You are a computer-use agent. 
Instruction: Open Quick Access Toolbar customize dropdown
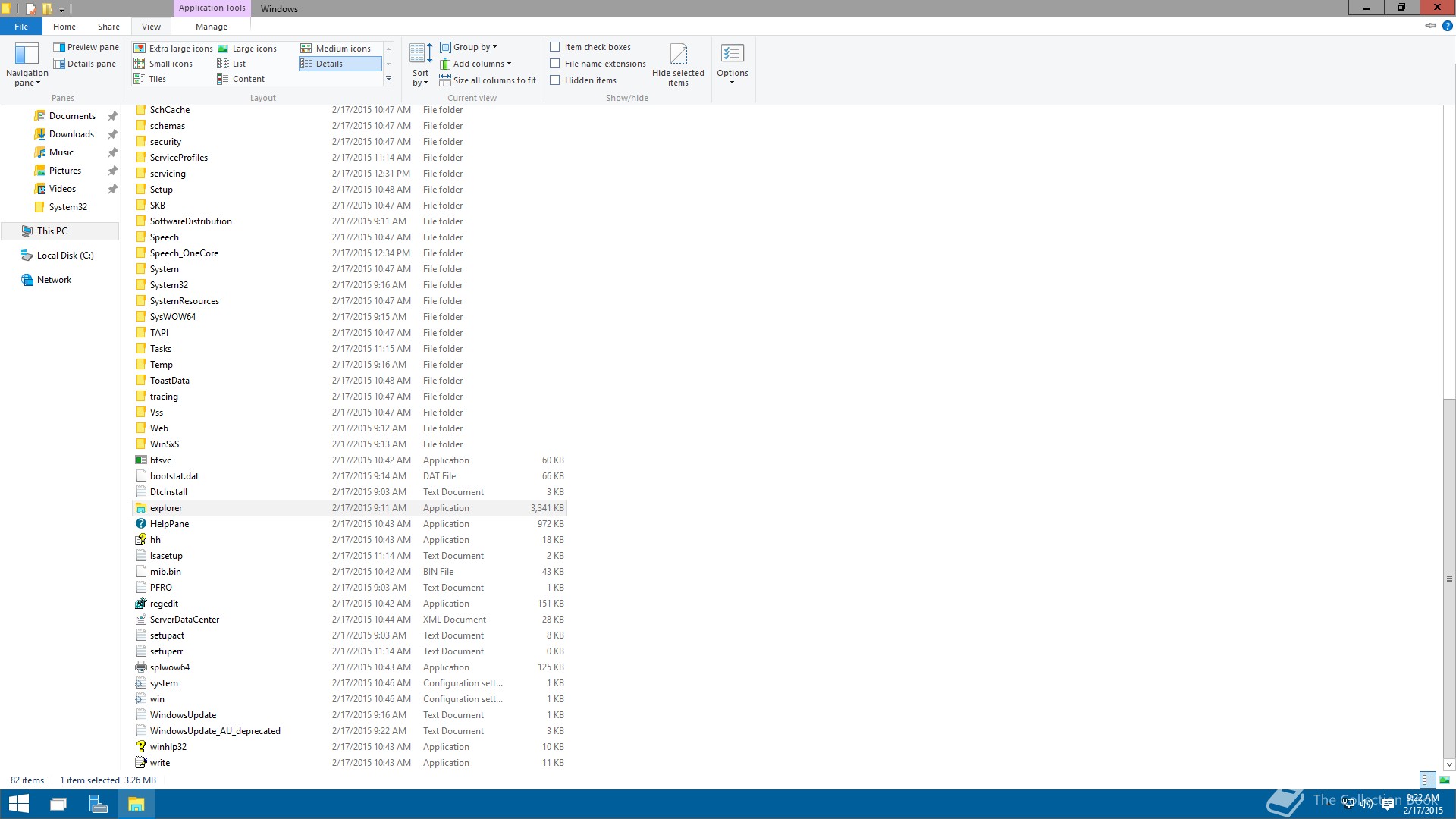pyautogui.click(x=62, y=9)
